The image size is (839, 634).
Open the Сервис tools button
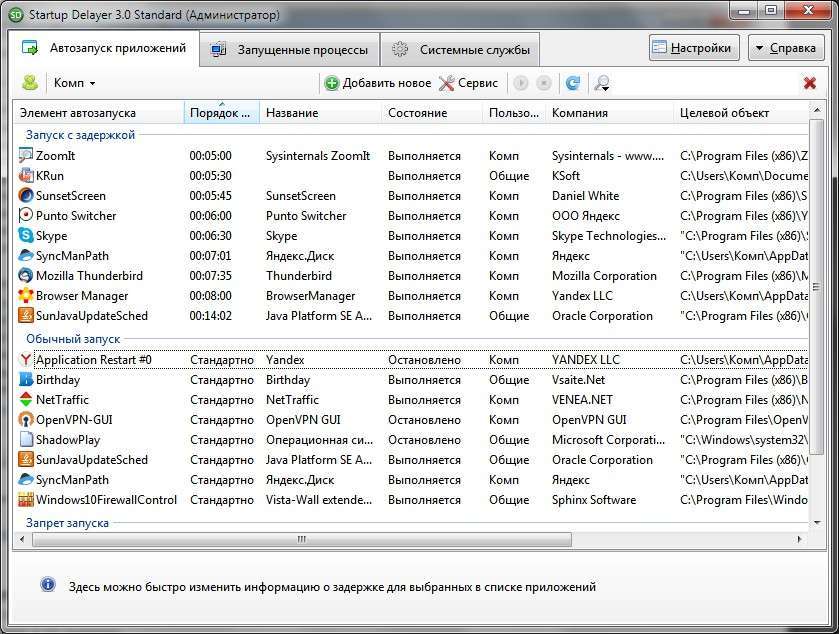point(469,83)
